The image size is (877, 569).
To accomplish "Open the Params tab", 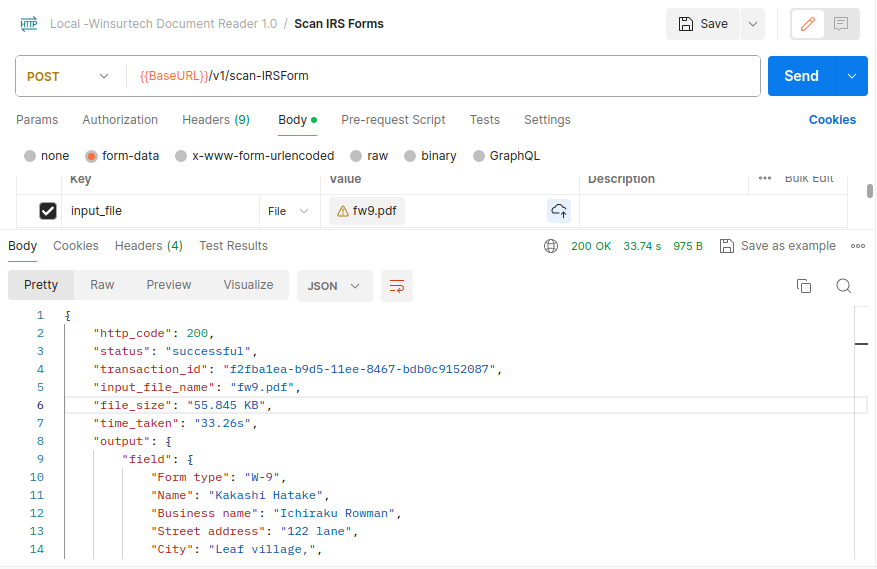I will tap(37, 120).
